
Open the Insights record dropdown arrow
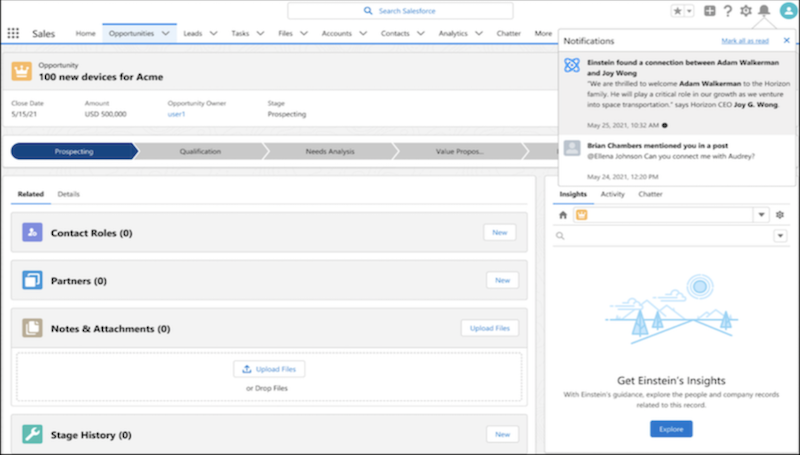click(x=761, y=215)
